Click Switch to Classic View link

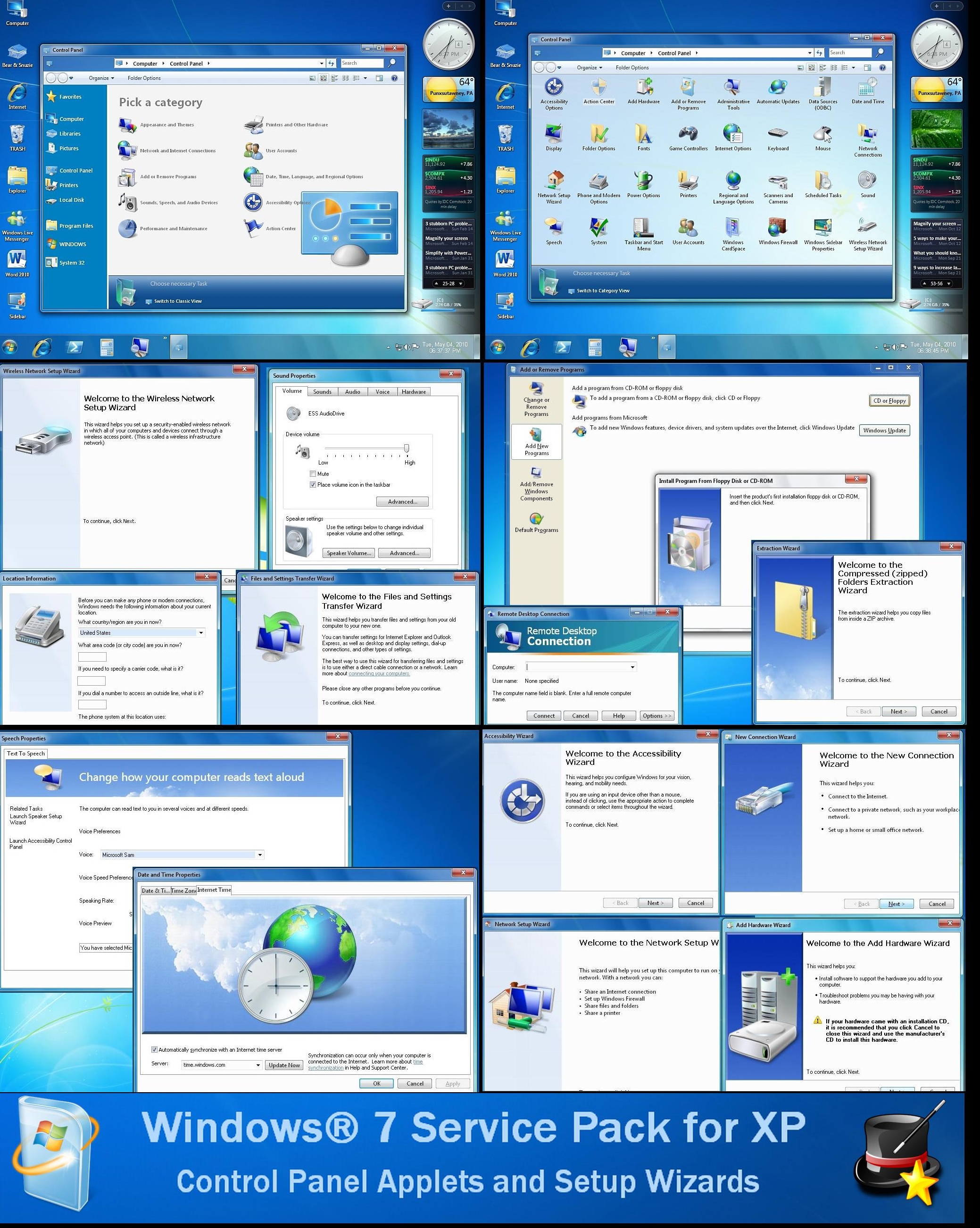tap(178, 301)
